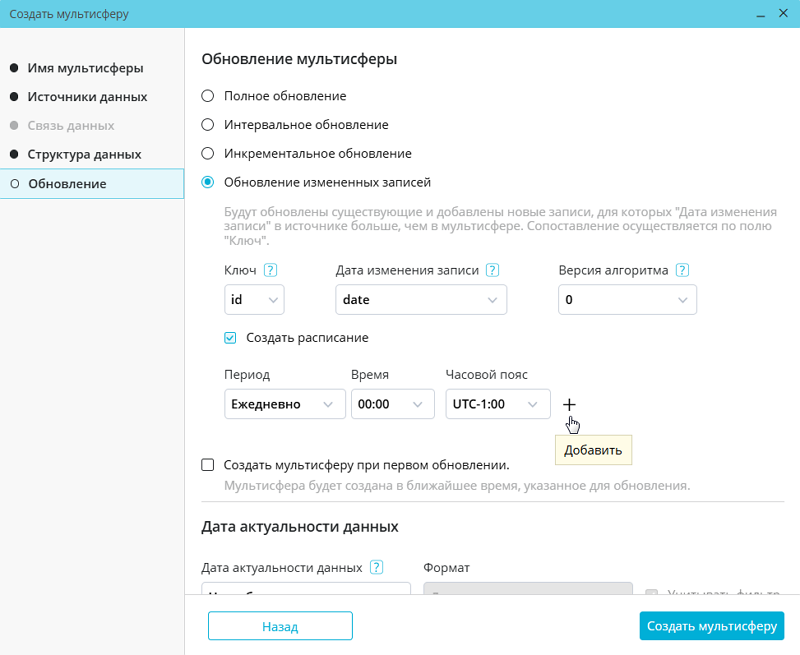Screen dimensions: 800x655
Task: Enable Создать мультисферу при первом обновлении
Action: click(x=208, y=465)
